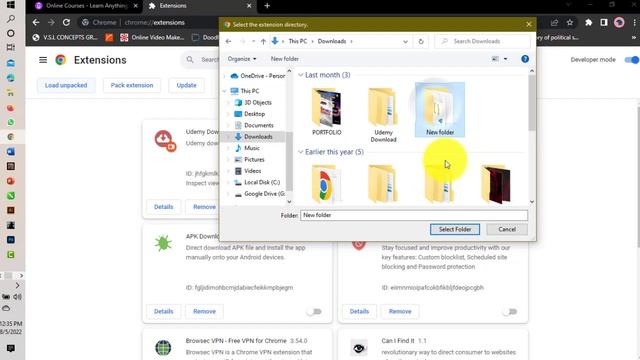The width and height of the screenshot is (640, 360).
Task: Toggle the site blocker extension switch
Action: 509,311
